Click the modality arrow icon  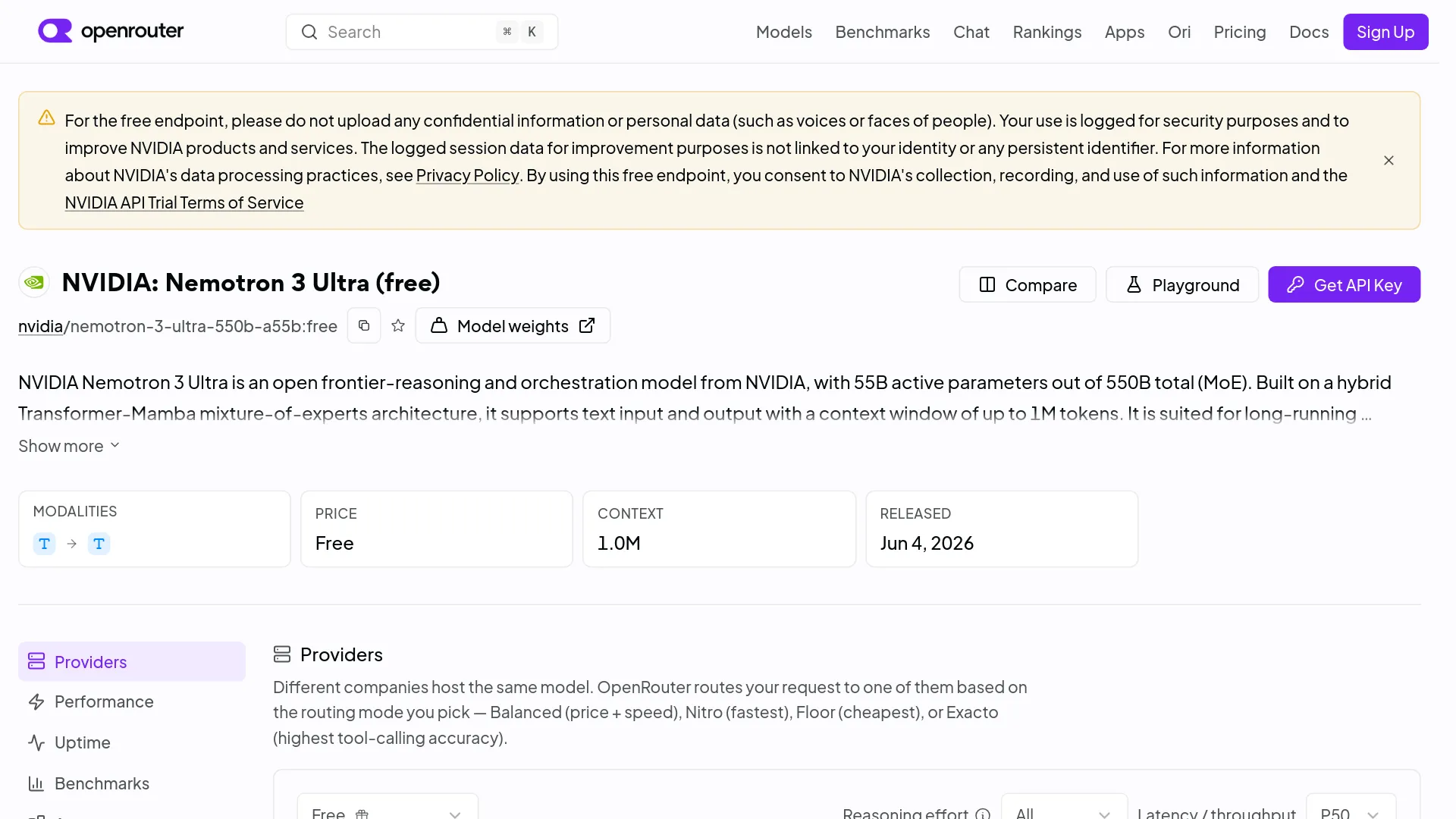(x=72, y=544)
